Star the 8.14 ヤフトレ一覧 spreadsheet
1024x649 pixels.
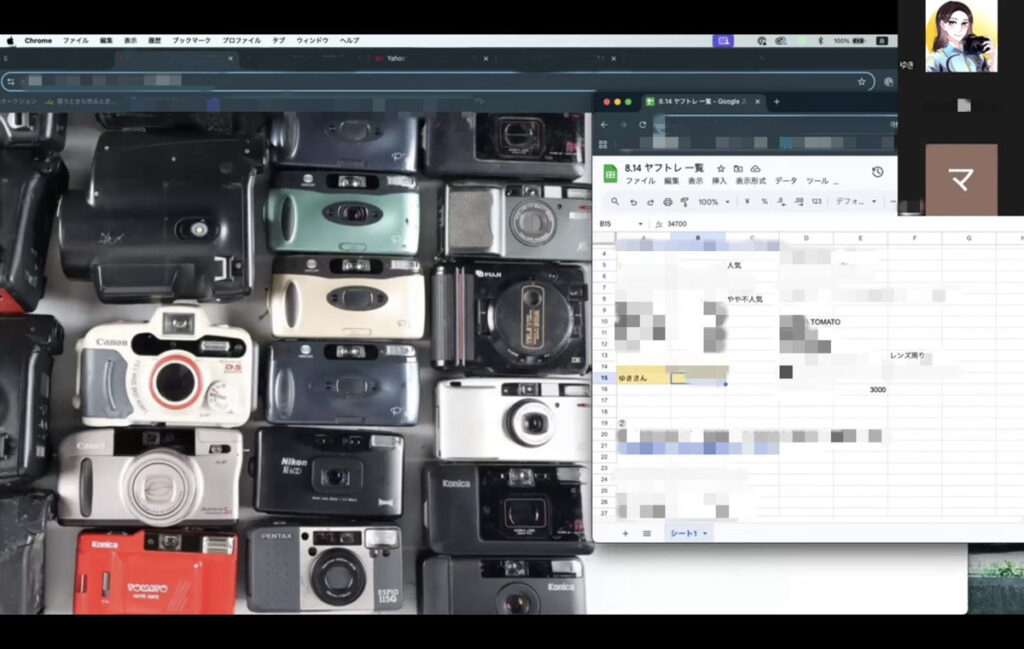click(720, 169)
